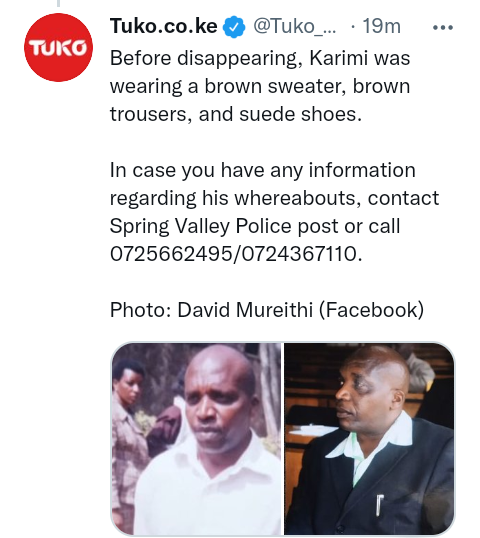Click the white TUKO lettering in logo
The width and height of the screenshot is (480, 538).
(x=58, y=48)
